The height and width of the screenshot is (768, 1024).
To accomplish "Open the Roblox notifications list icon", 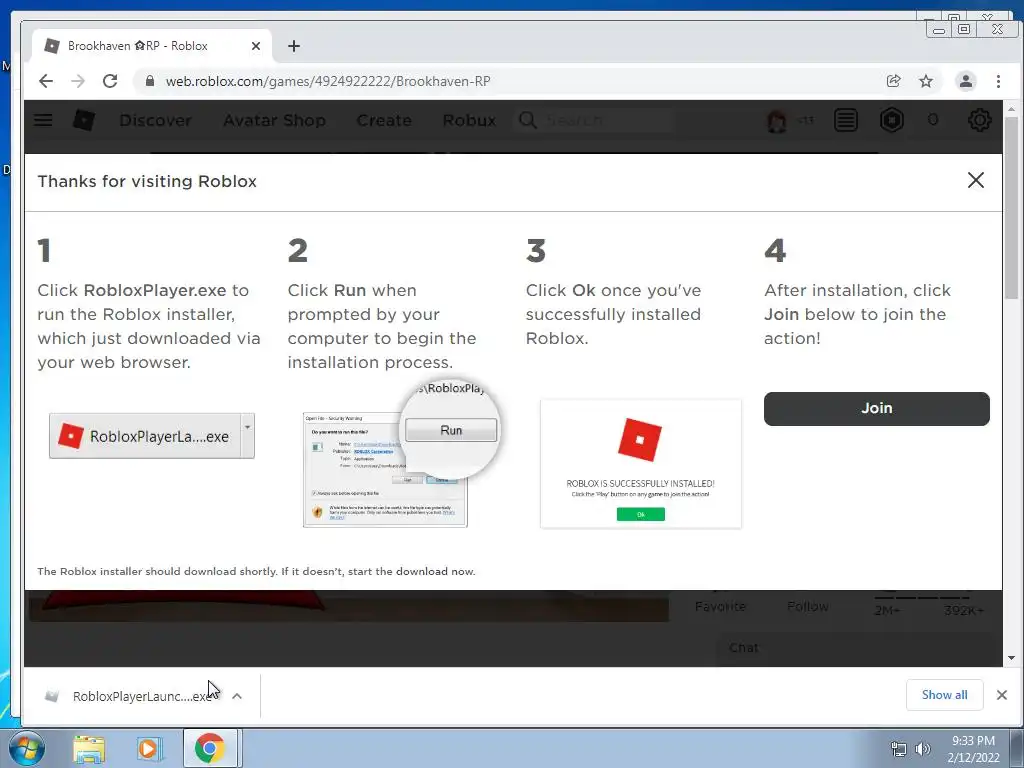I will pyautogui.click(x=846, y=120).
